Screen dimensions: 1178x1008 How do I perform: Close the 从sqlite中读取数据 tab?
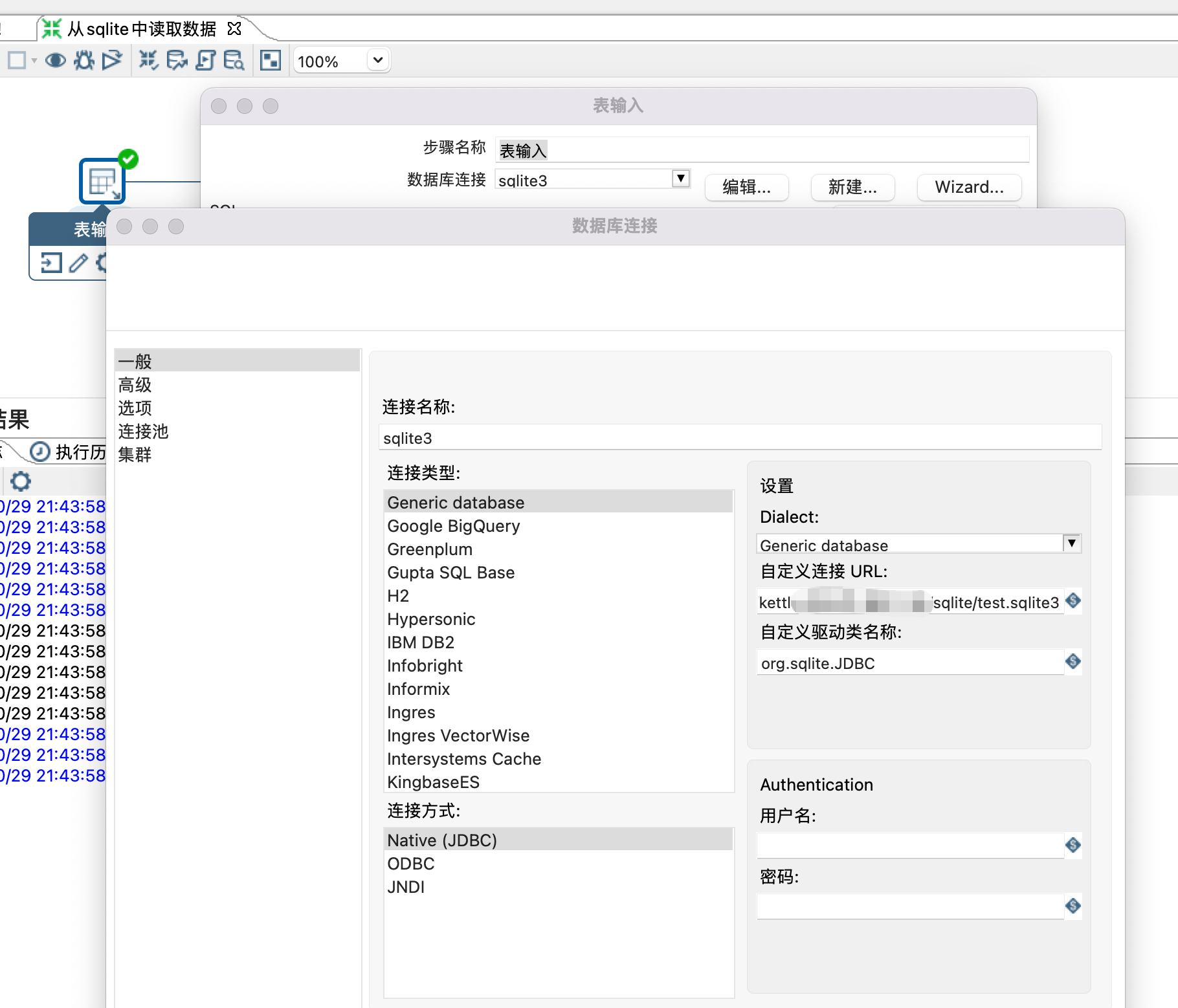point(234,29)
